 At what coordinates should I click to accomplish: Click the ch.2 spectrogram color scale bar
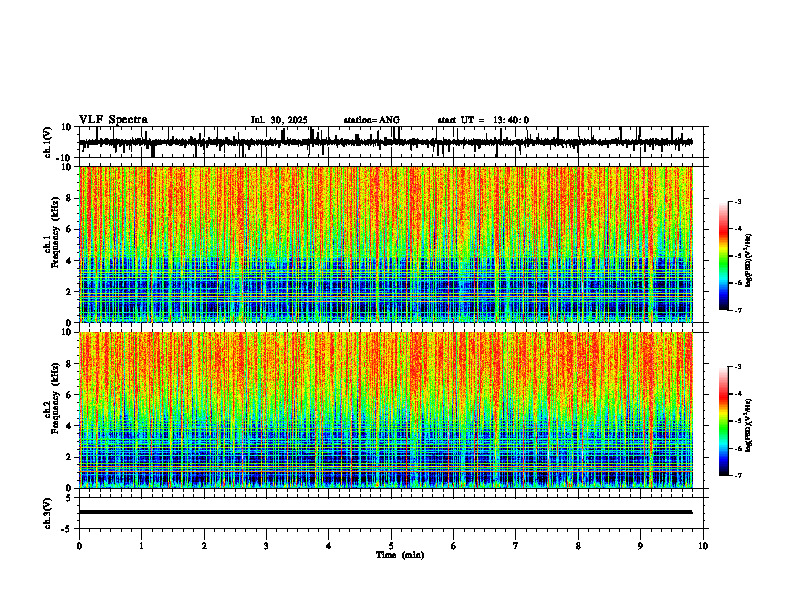[x=723, y=421]
